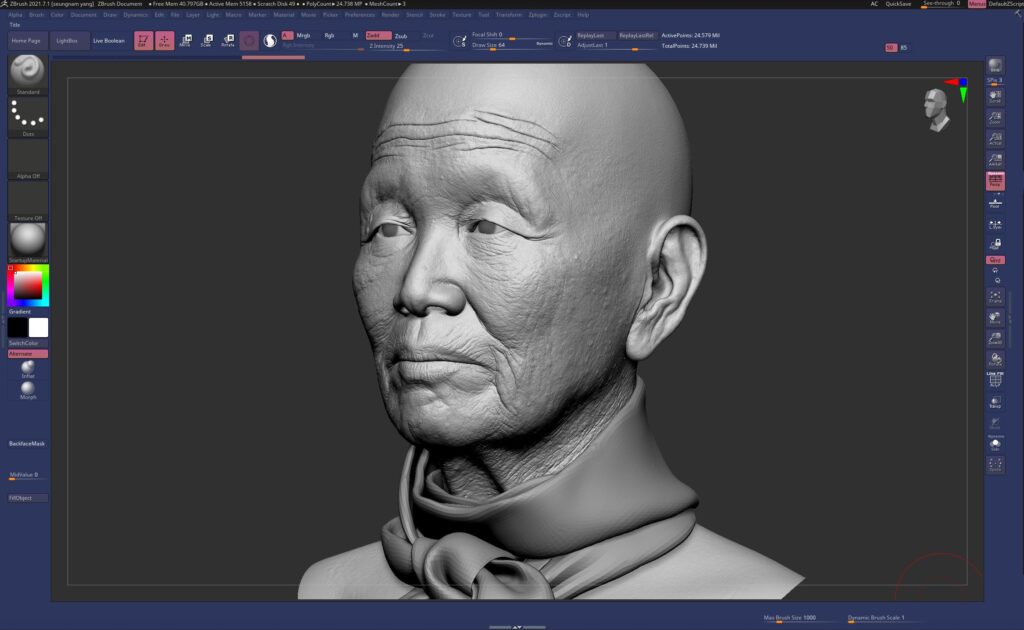Viewport: 1024px width, 630px height.
Task: Toggle Perspective (Persp) view mode
Action: click(995, 180)
